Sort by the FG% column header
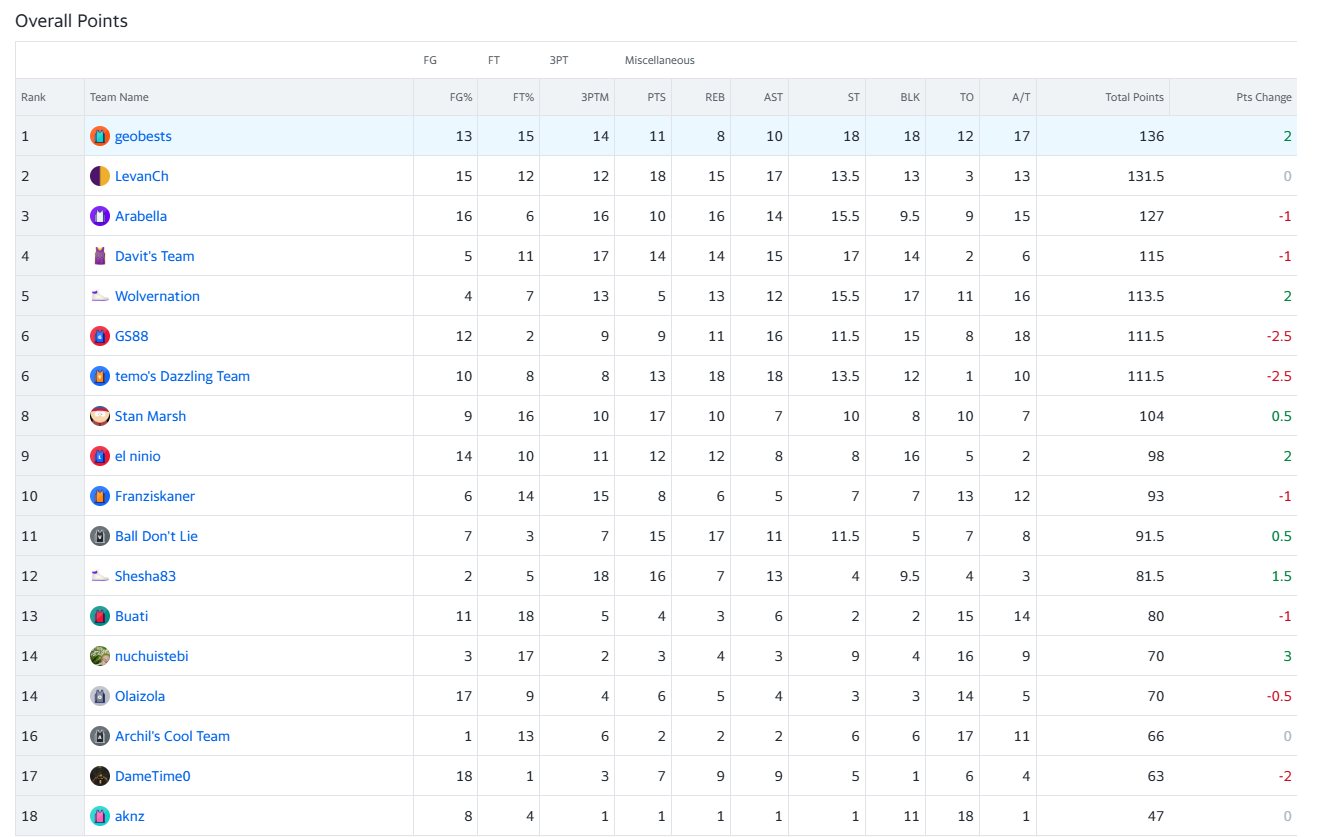This screenshot has height=837, width=1343. point(461,97)
